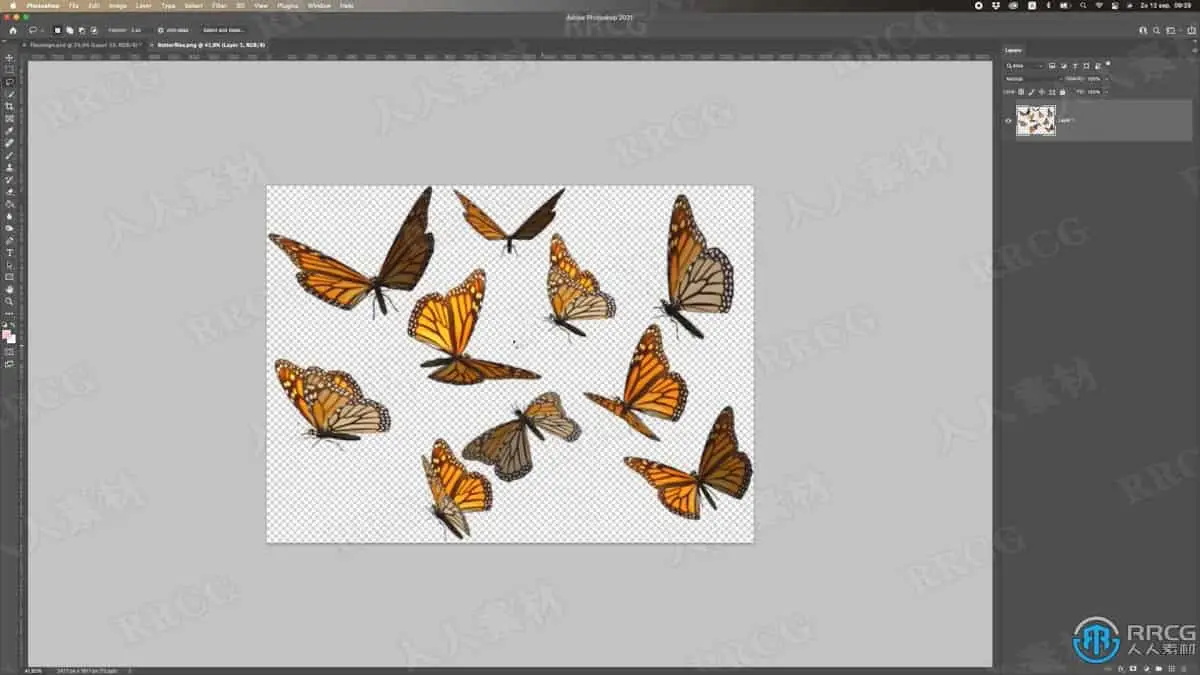
Task: Open macOS Spotlight search in menu bar
Action: (1083, 5)
